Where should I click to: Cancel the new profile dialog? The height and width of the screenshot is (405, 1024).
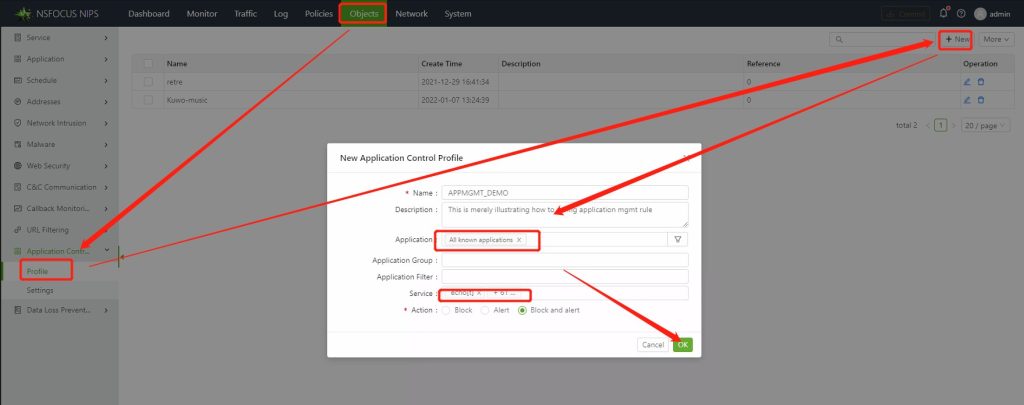[652, 345]
